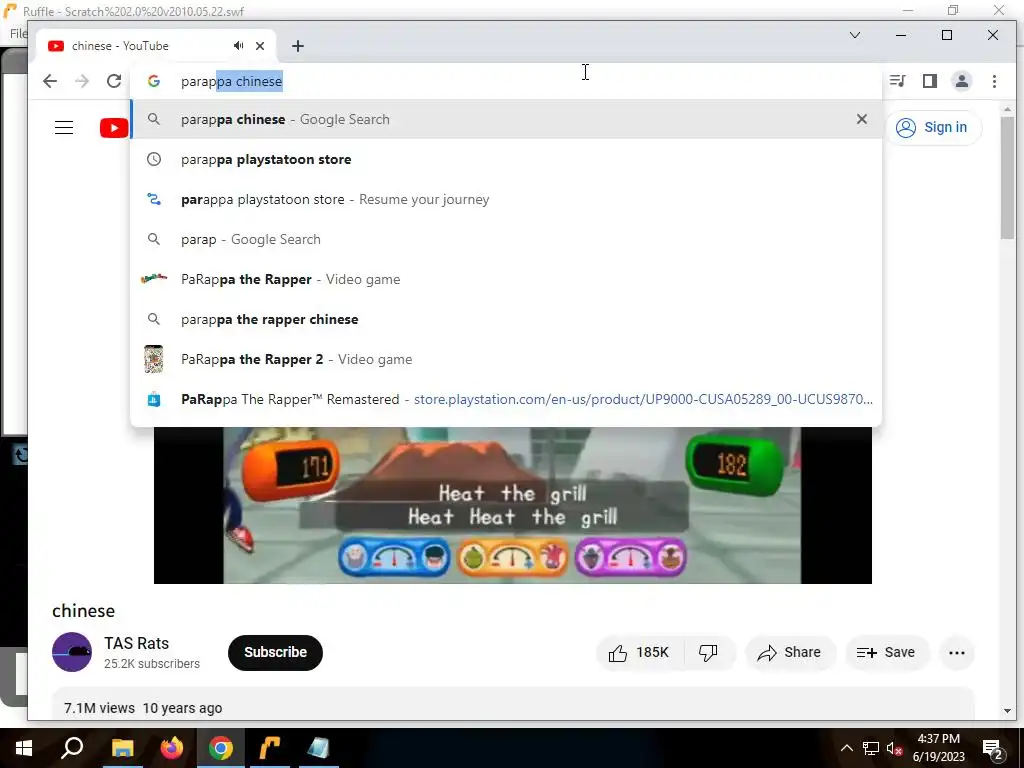The height and width of the screenshot is (768, 1024).
Task: Reload the page with the refresh icon
Action: pyautogui.click(x=114, y=81)
